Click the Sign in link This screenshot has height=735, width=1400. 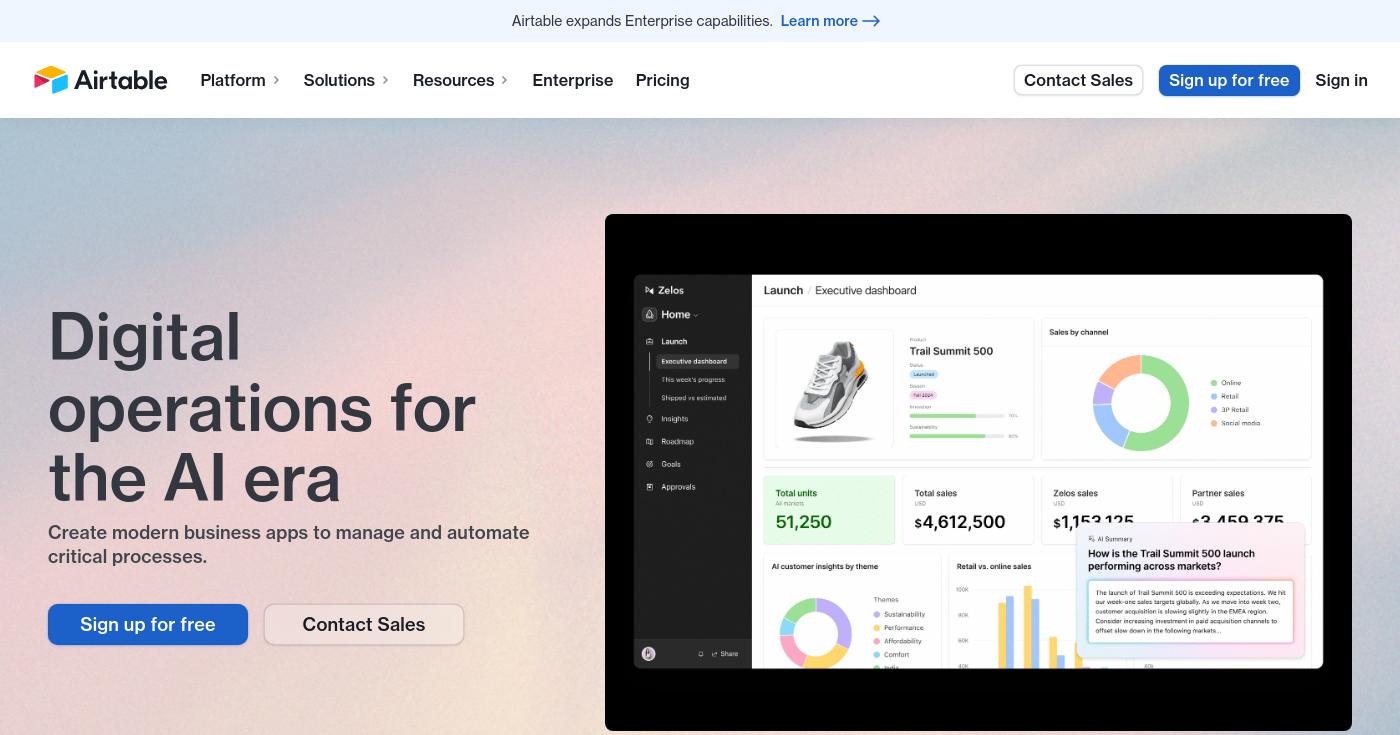pyautogui.click(x=1341, y=80)
